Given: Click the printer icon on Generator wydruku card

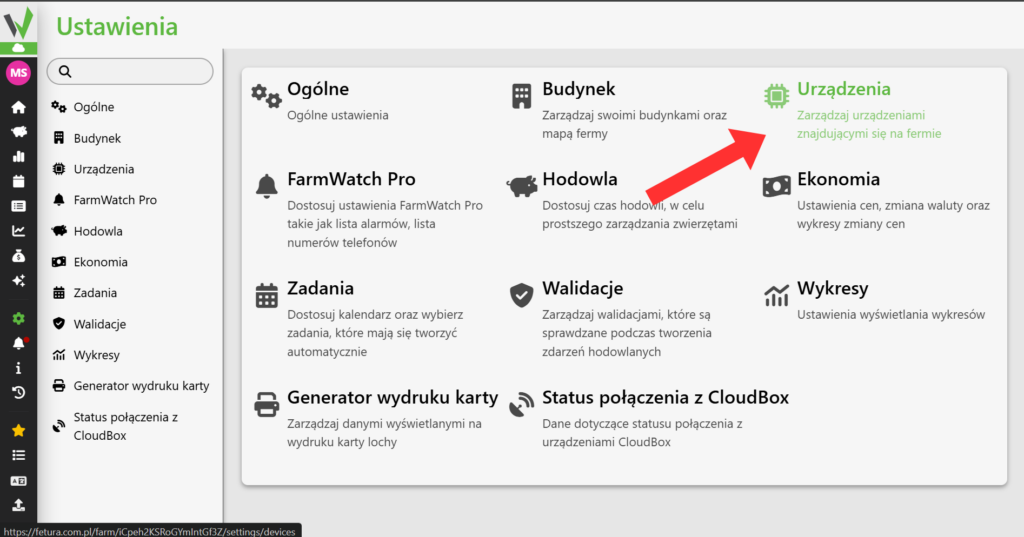Looking at the screenshot, I should (266, 404).
